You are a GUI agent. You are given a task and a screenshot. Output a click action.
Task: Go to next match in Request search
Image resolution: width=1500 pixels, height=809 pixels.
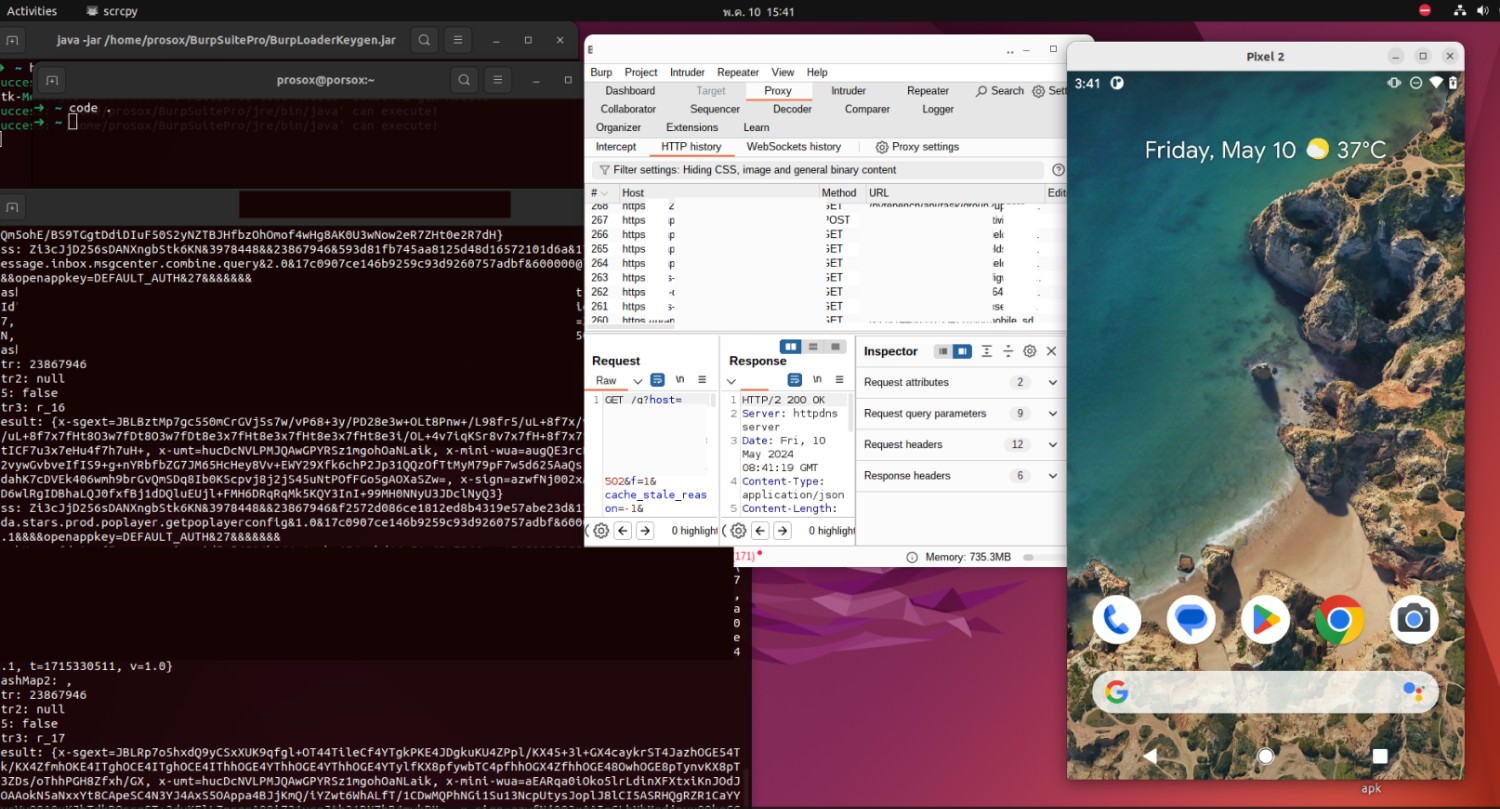click(x=645, y=531)
